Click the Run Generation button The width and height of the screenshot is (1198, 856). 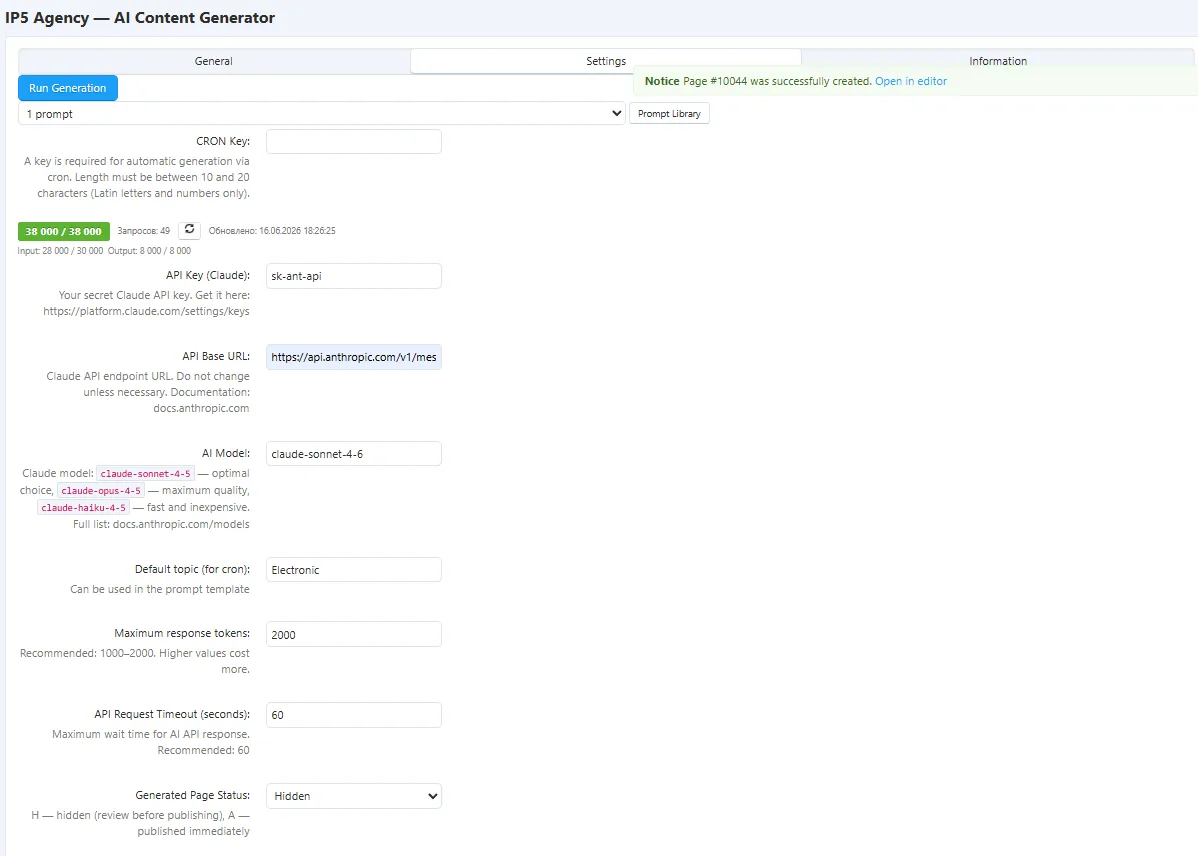coord(68,88)
